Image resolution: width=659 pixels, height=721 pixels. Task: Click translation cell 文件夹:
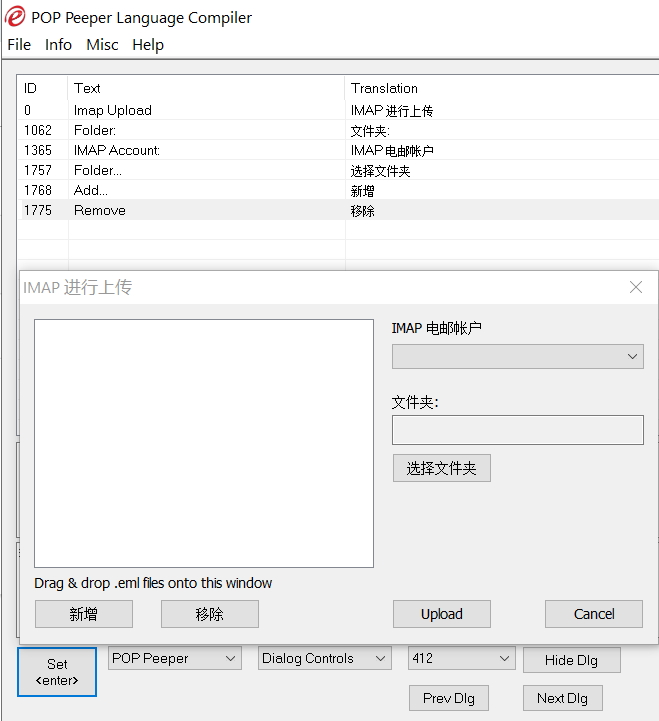tap(370, 131)
